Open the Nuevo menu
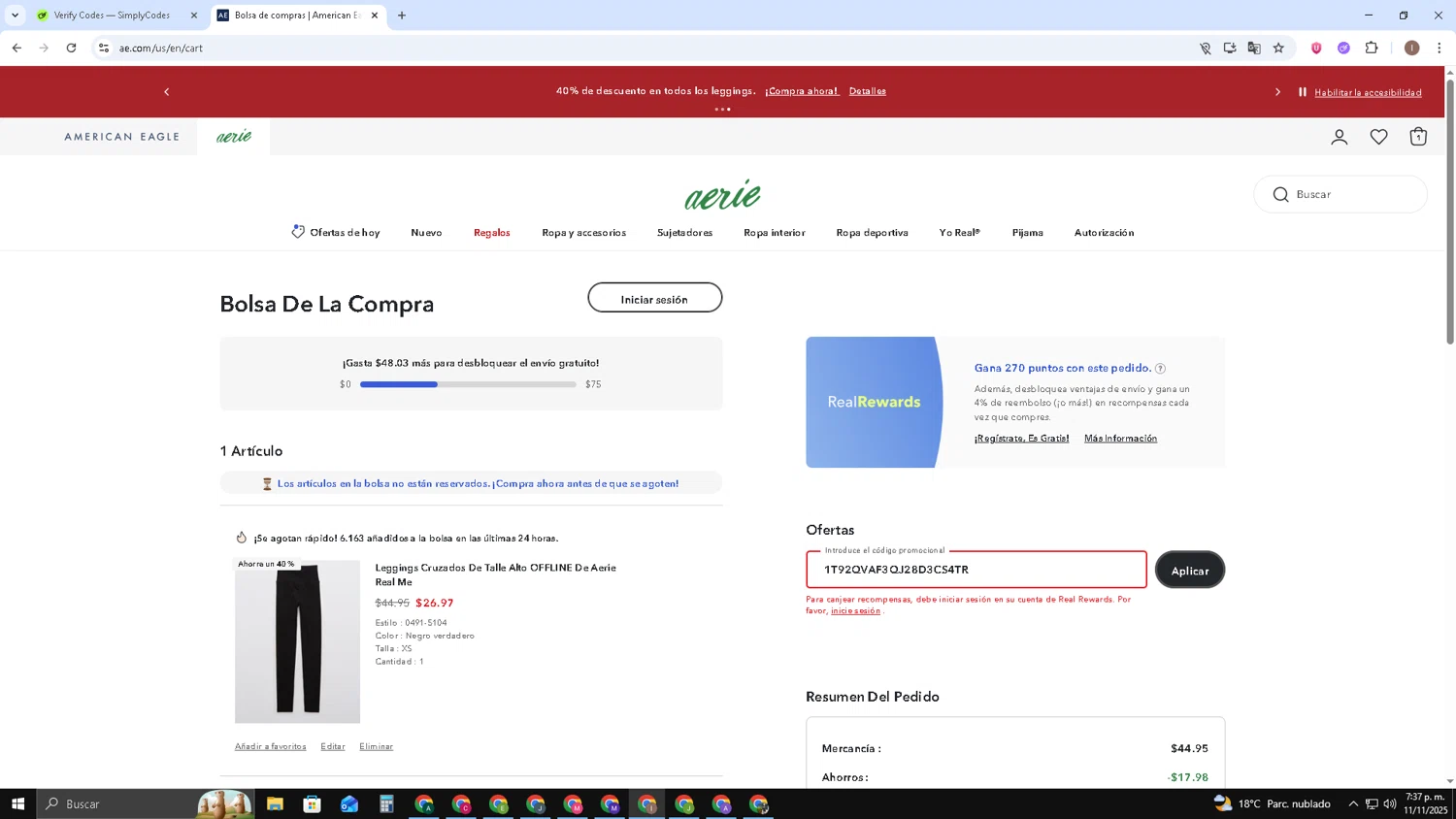This screenshot has width=1456, height=819. [426, 233]
